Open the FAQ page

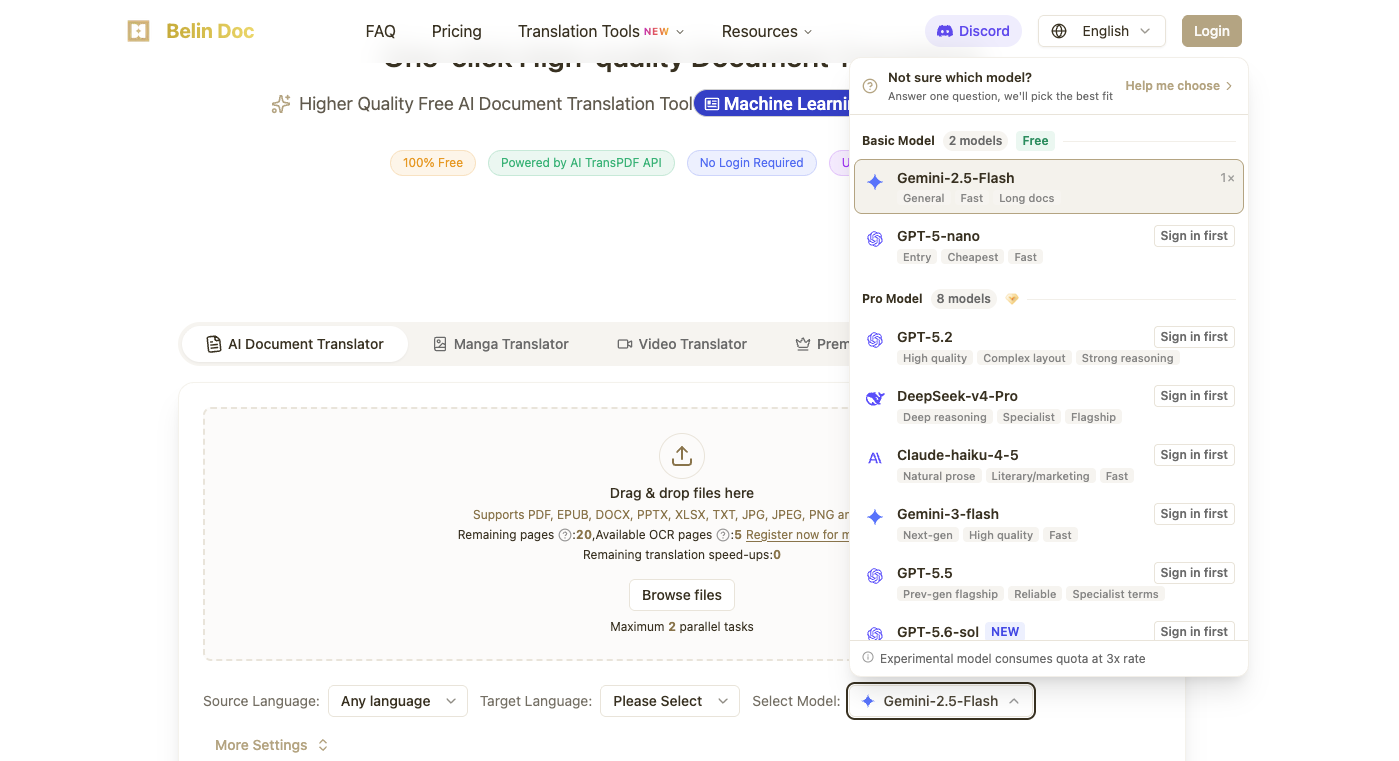(x=381, y=31)
